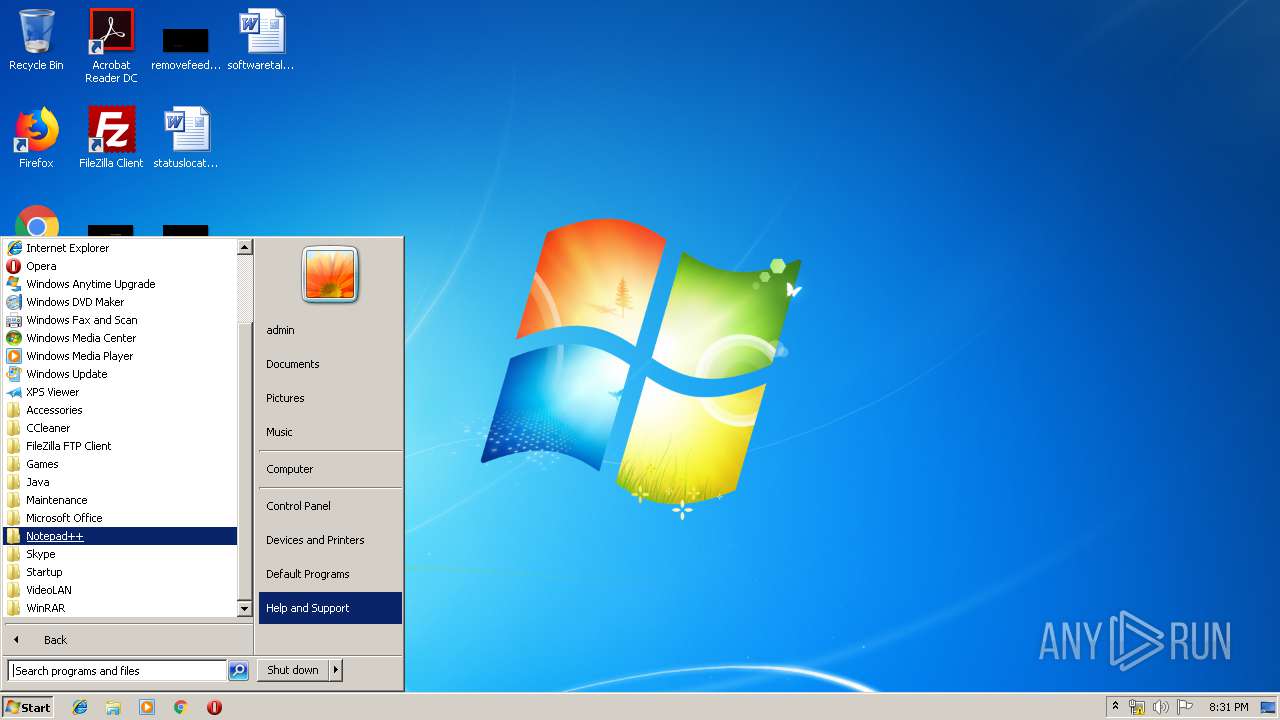Open Devices and Printers

pyautogui.click(x=330, y=540)
